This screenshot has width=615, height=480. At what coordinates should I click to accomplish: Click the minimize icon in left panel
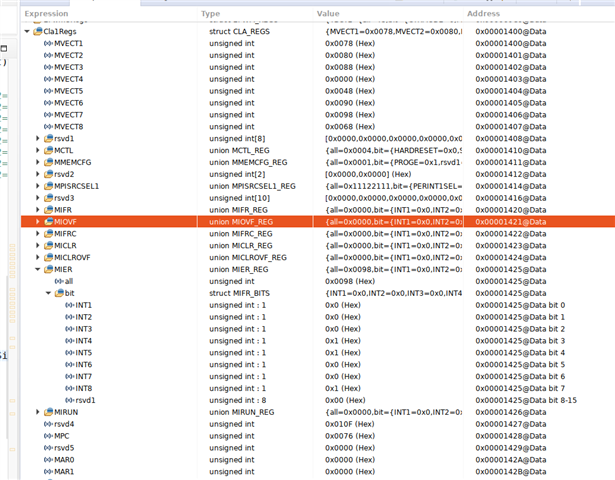(x=4, y=49)
